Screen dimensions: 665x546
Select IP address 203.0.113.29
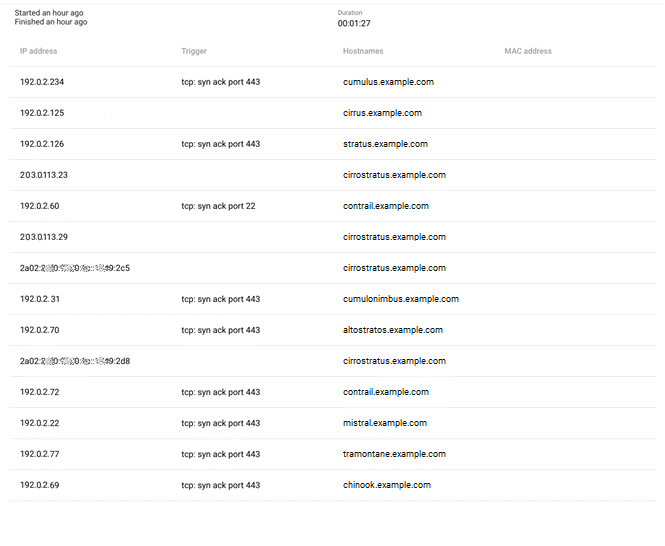tap(44, 237)
